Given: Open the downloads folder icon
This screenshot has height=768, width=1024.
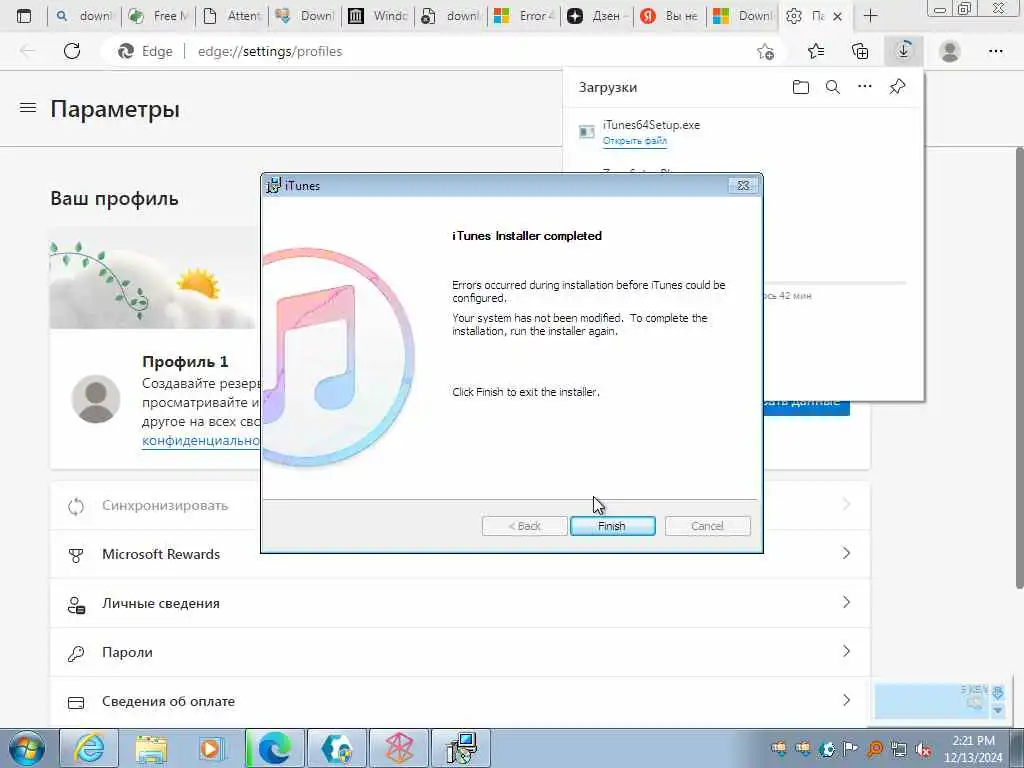Looking at the screenshot, I should pos(801,87).
